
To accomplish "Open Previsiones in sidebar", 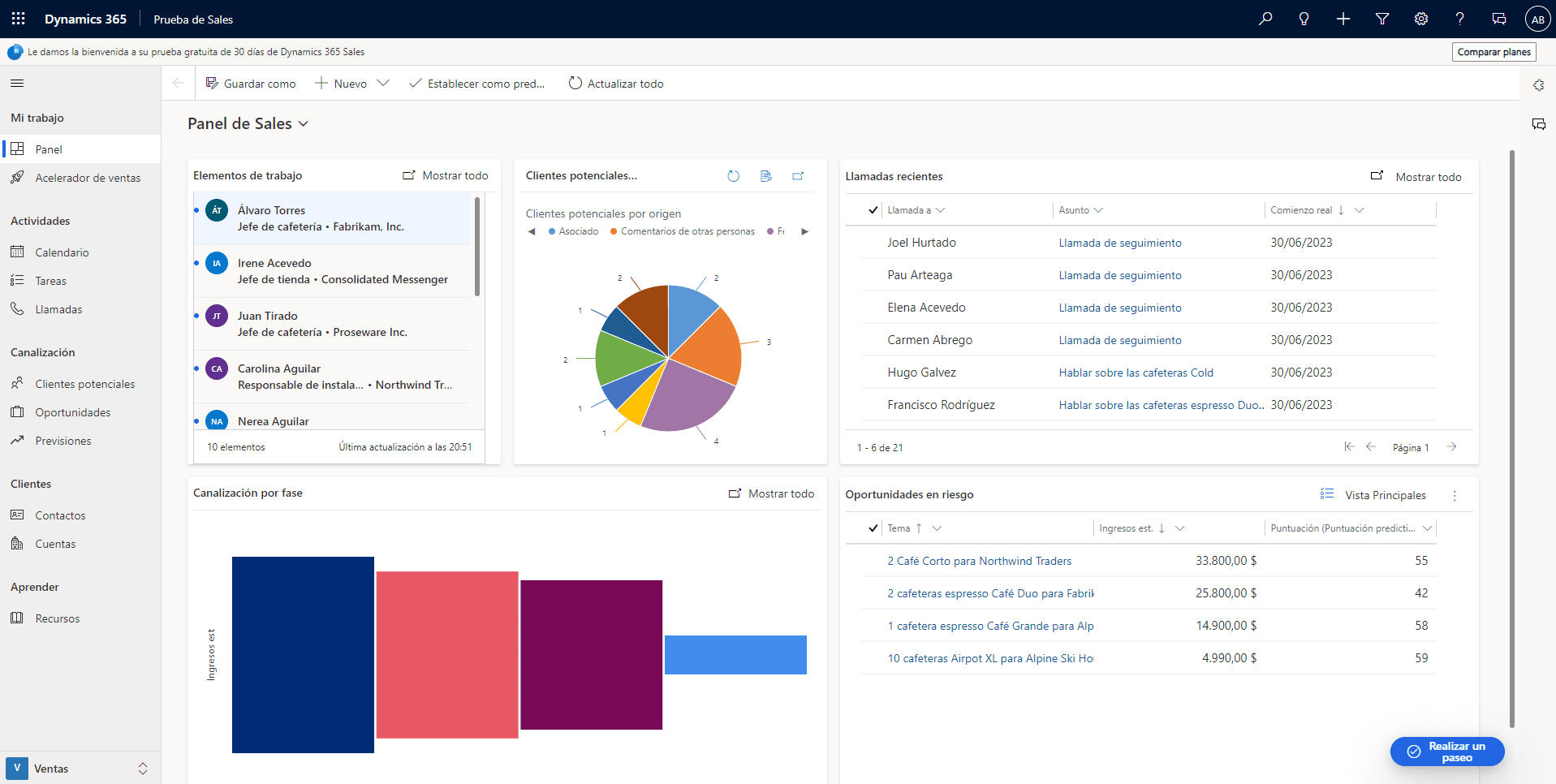I will (80, 441).
